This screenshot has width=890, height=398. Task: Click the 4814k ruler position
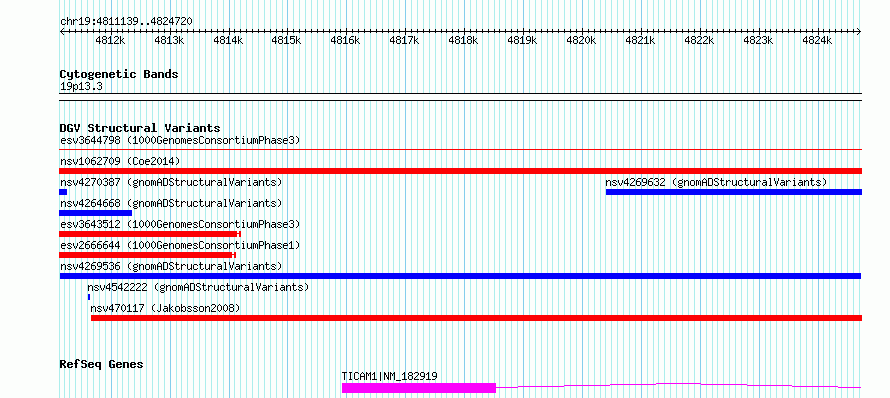point(228,40)
